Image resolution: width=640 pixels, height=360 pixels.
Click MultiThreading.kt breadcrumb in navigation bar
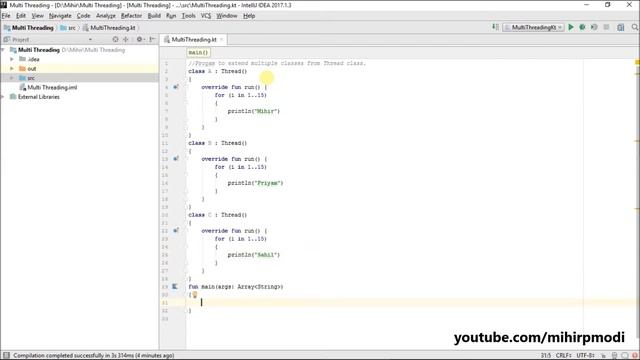tap(109, 28)
